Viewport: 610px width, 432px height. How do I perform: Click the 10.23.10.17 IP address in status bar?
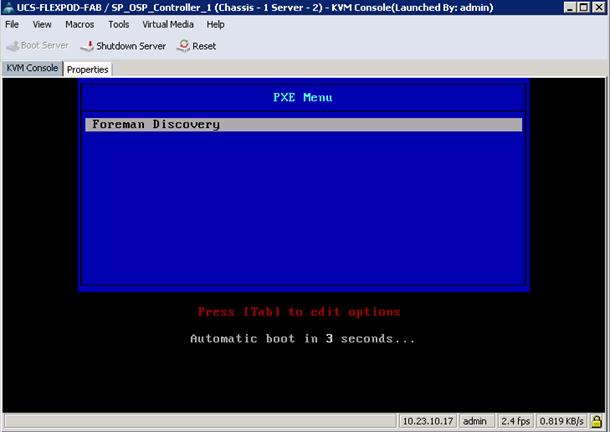click(x=428, y=421)
